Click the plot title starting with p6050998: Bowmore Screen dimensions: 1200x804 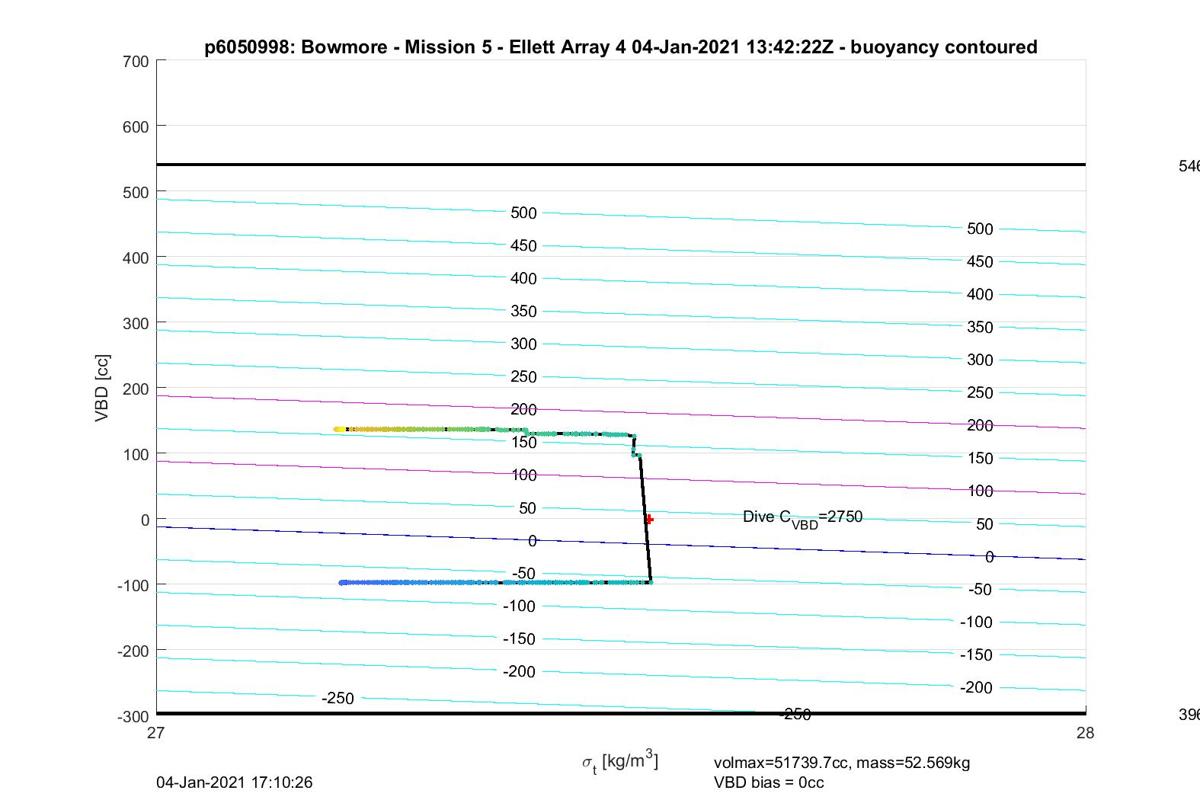pyautogui.click(x=620, y=46)
